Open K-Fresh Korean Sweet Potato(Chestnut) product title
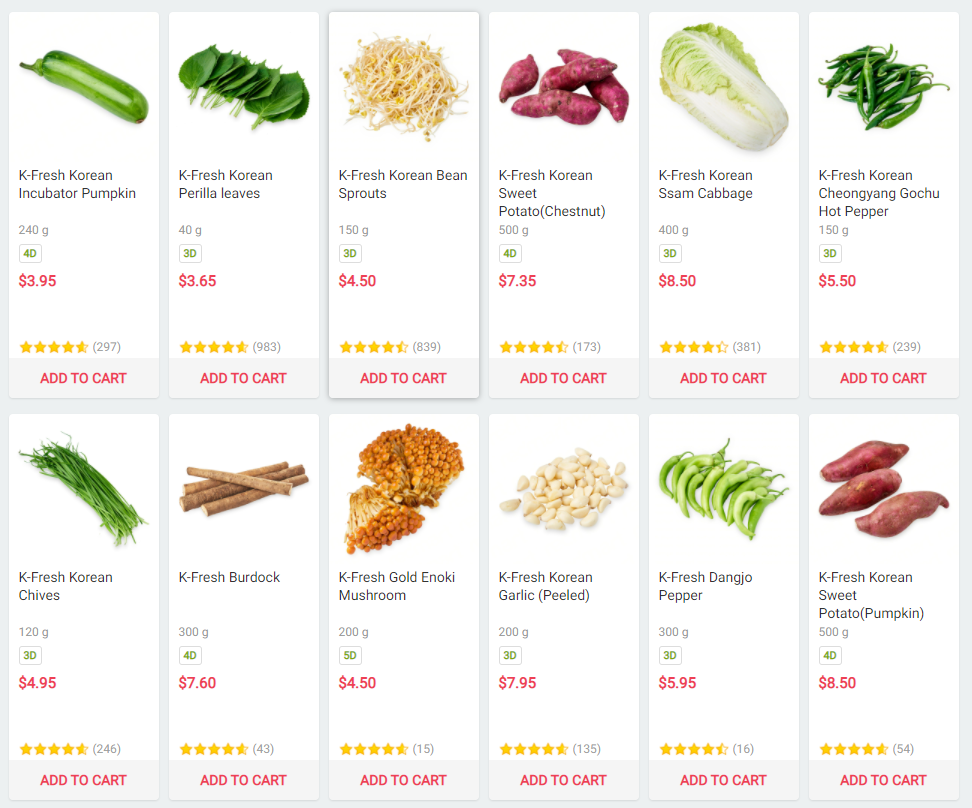This screenshot has width=972, height=808. tap(552, 193)
